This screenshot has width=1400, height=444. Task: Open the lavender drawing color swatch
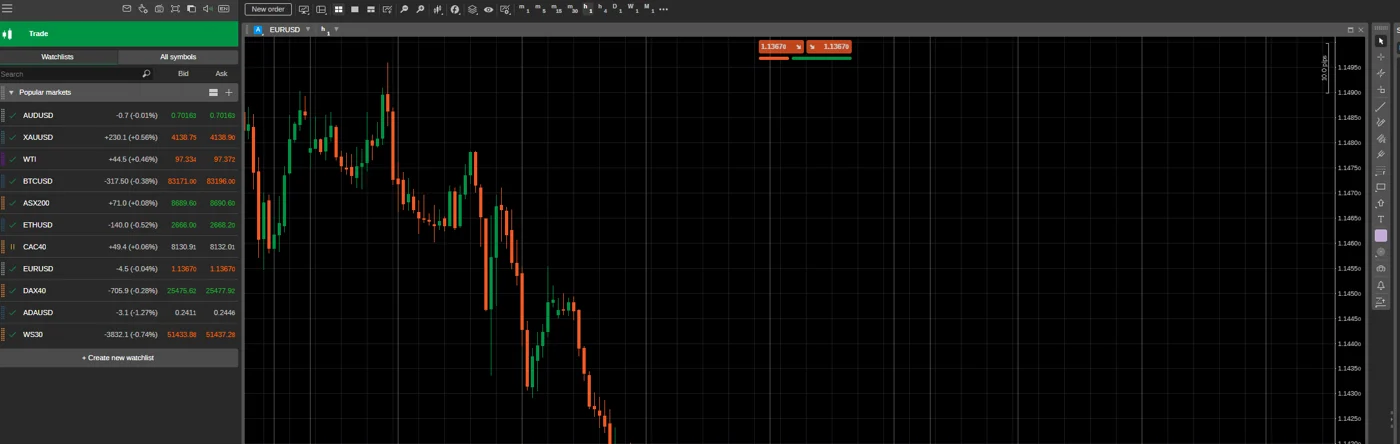[1381, 236]
